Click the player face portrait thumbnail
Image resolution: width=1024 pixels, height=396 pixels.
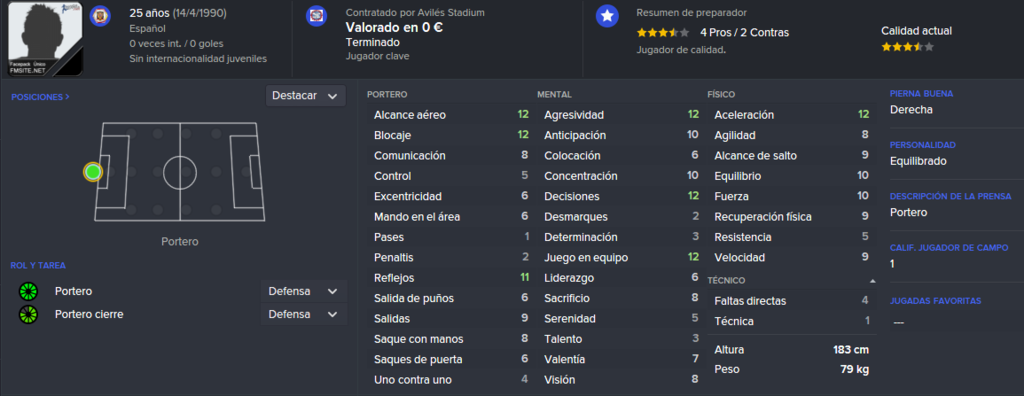(x=45, y=37)
